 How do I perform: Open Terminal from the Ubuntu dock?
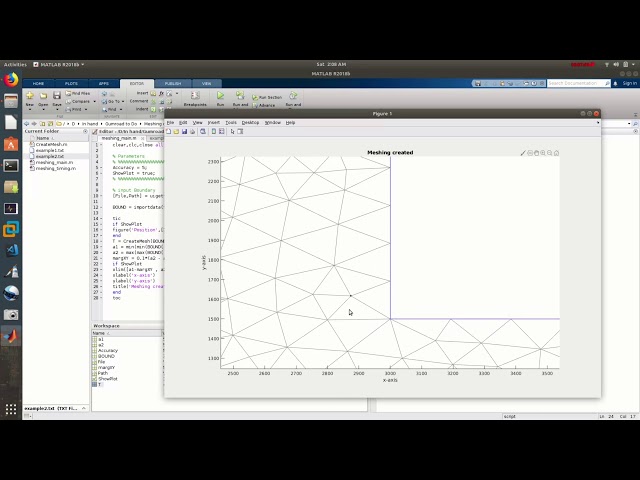(11, 166)
